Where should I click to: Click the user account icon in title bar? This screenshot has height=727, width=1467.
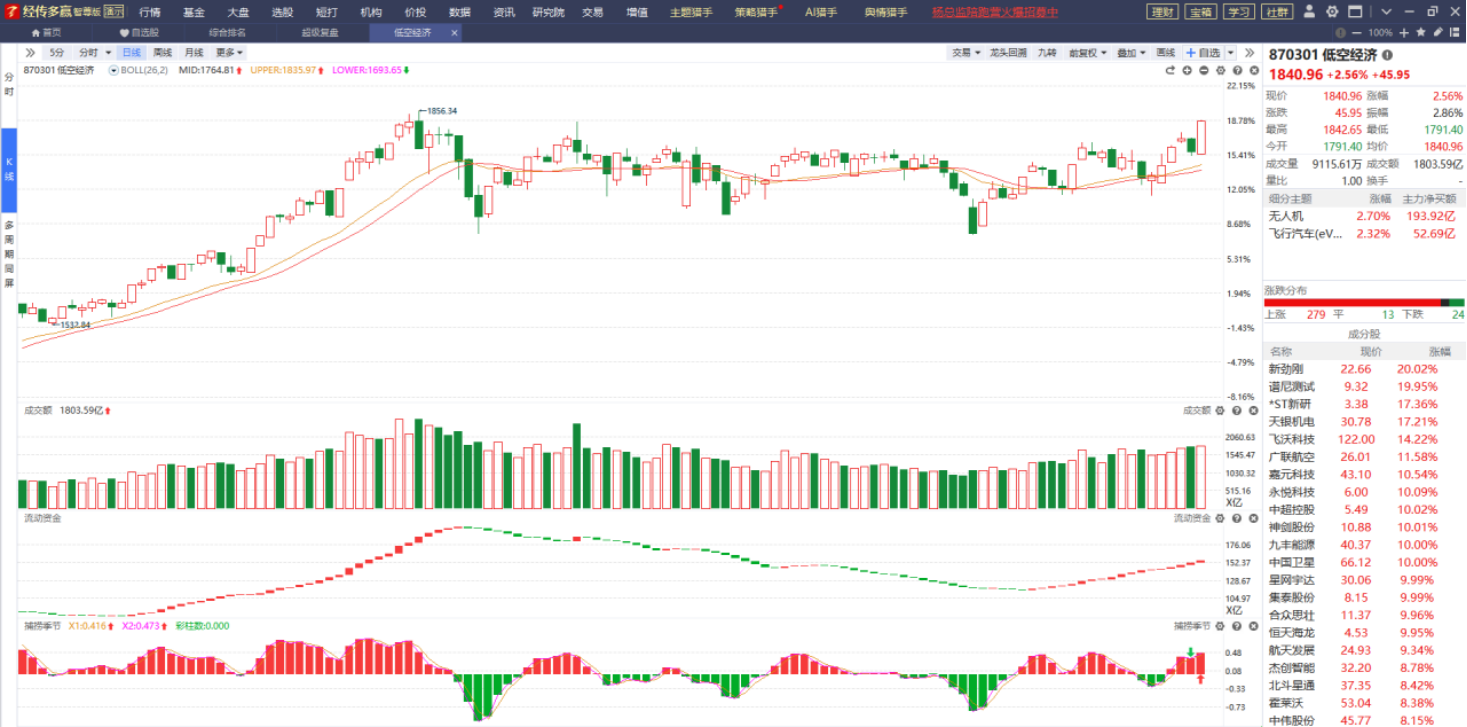[1311, 12]
